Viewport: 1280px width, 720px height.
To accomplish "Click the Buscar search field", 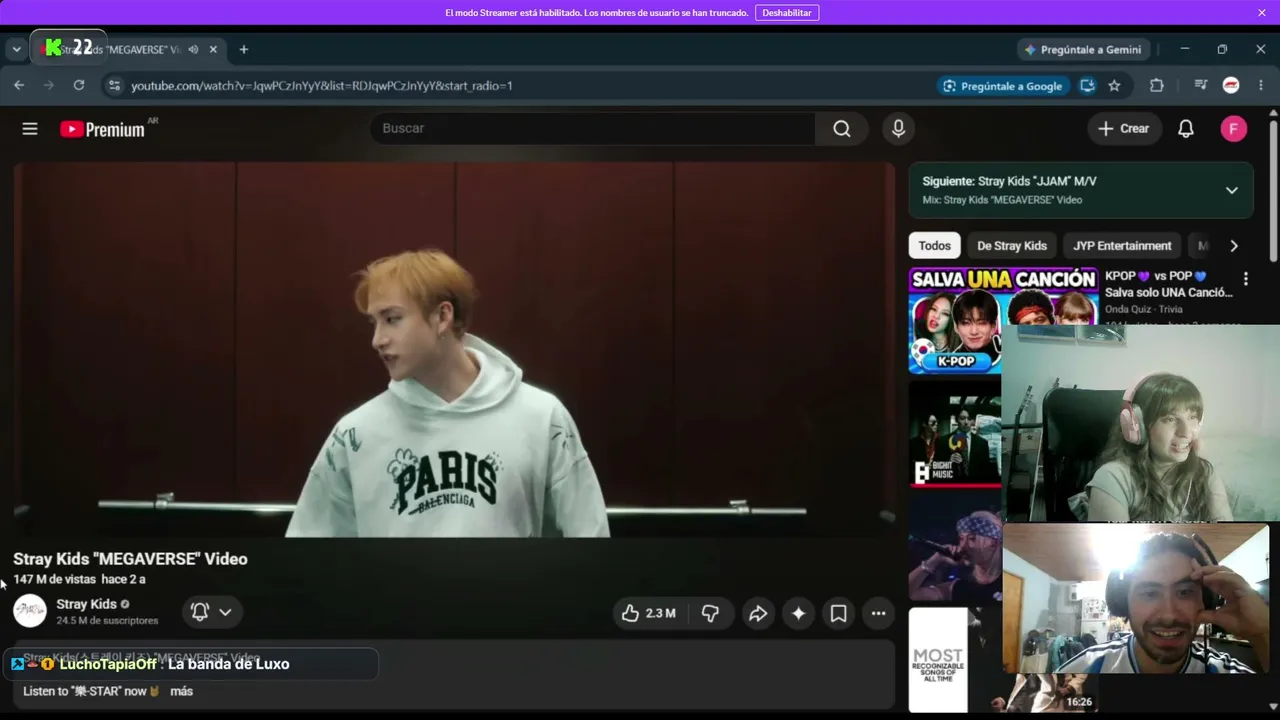I will coord(592,128).
